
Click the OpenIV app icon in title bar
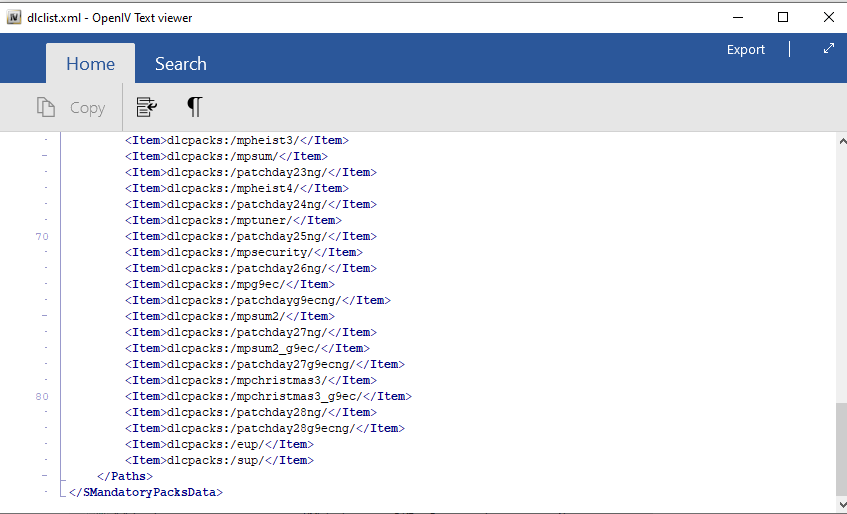click(x=13, y=17)
